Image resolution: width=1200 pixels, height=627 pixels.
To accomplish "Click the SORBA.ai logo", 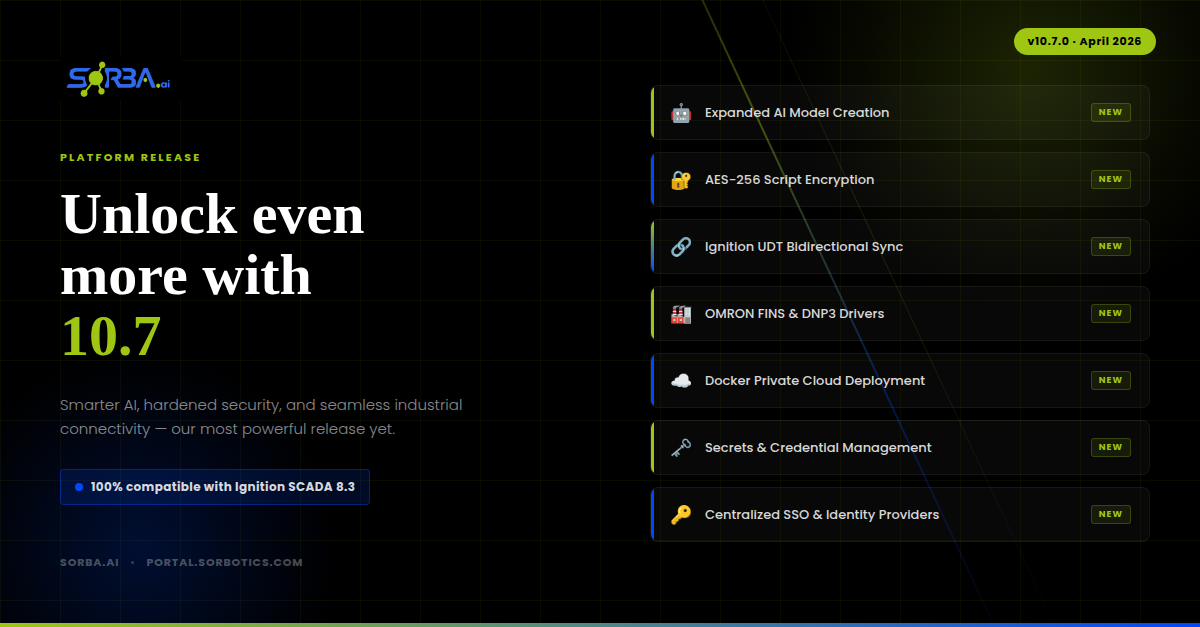I will [x=119, y=80].
